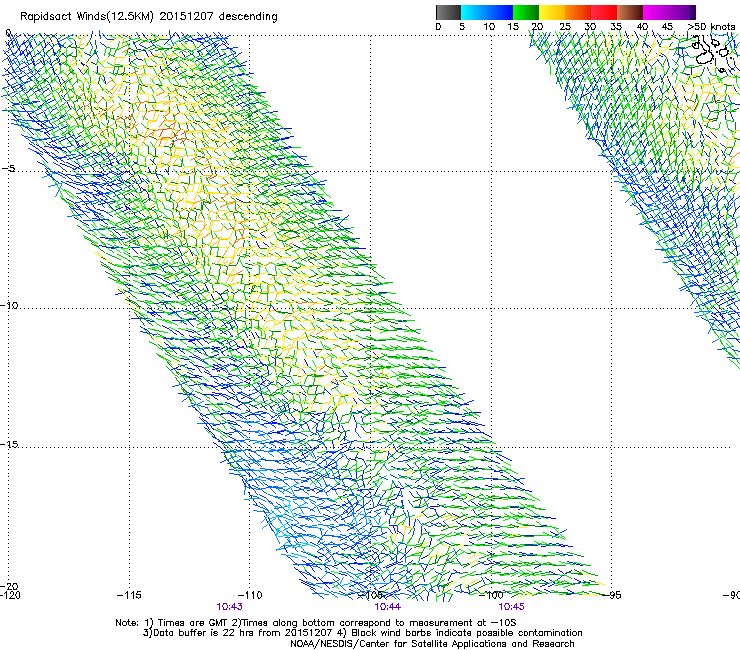Click the latitude label -15

point(9,444)
